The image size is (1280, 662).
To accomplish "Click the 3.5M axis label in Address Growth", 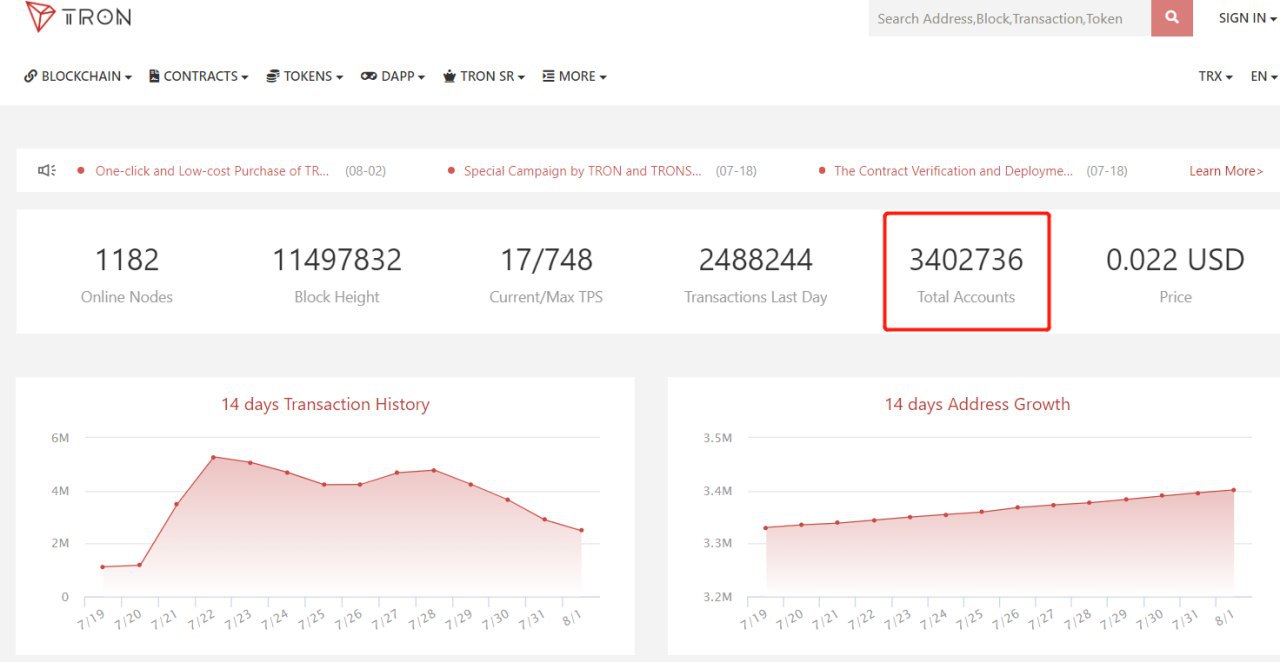I will click(717, 438).
